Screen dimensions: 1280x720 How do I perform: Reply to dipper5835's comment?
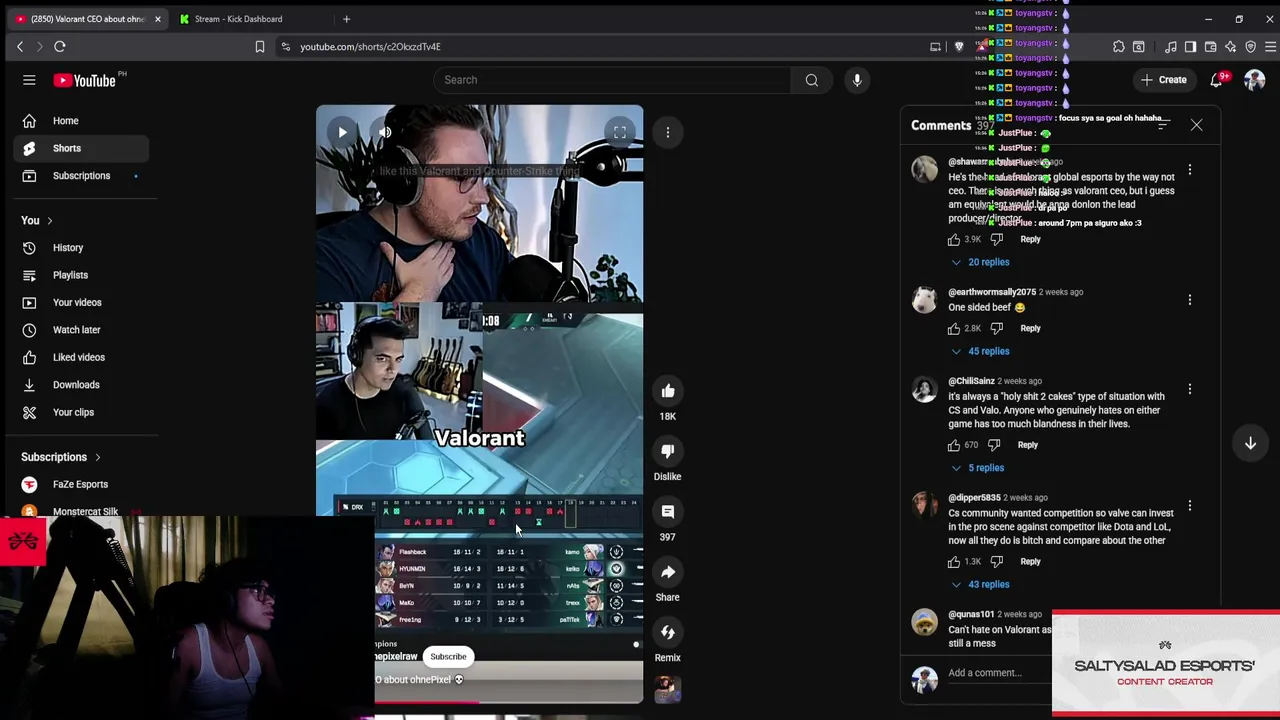pos(1030,562)
